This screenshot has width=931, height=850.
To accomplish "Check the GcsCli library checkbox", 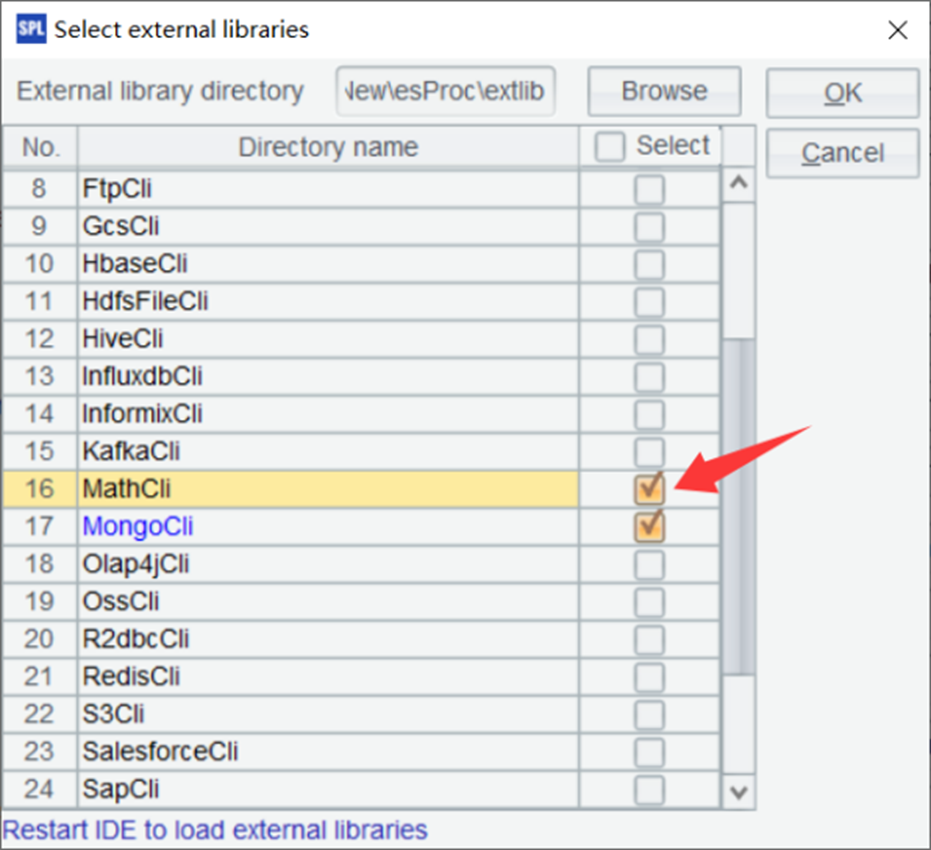I will pos(649,227).
